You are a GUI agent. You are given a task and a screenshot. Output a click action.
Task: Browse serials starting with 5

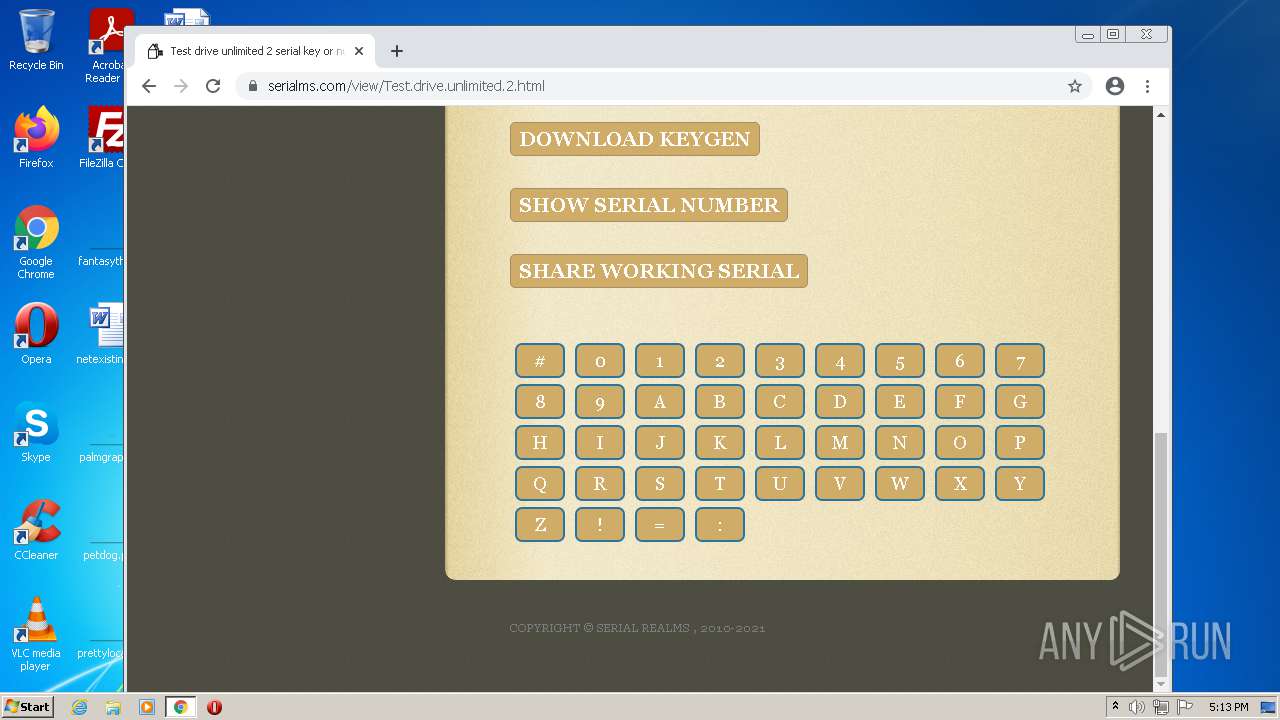click(x=900, y=361)
